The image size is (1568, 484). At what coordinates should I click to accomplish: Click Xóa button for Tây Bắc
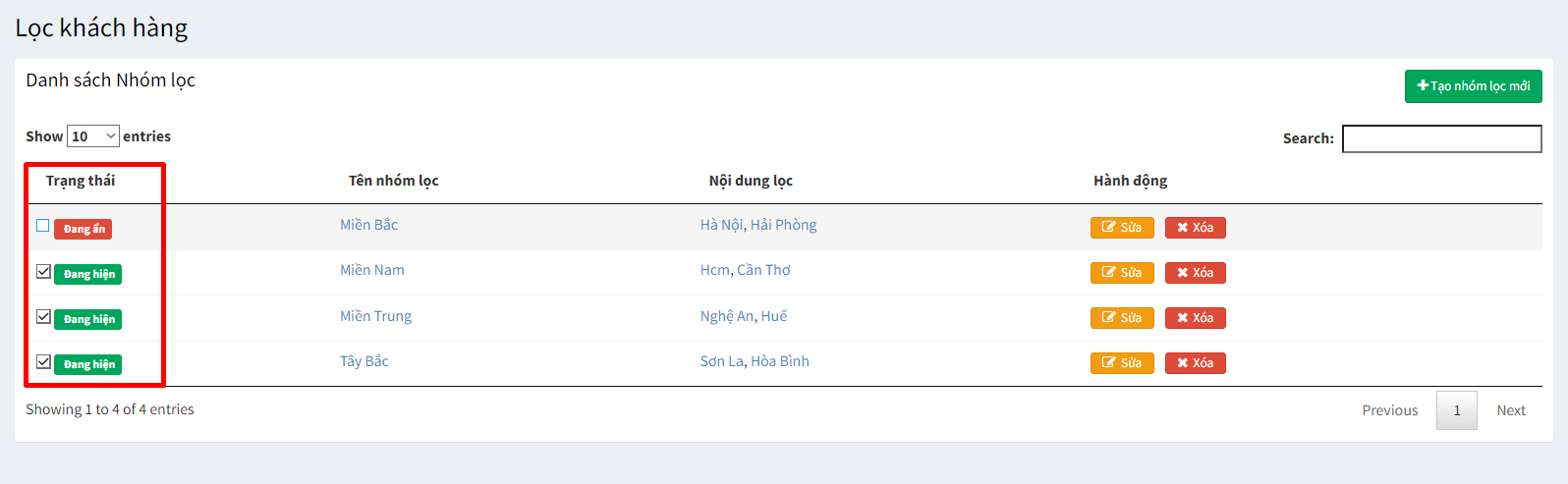[1195, 363]
